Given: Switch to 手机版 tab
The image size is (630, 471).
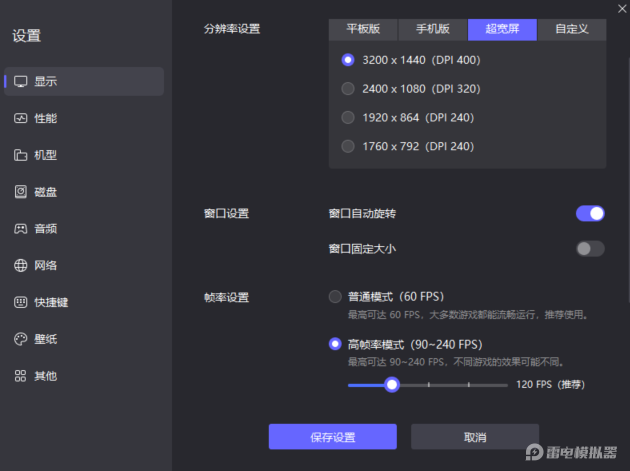Looking at the screenshot, I should tap(433, 29).
